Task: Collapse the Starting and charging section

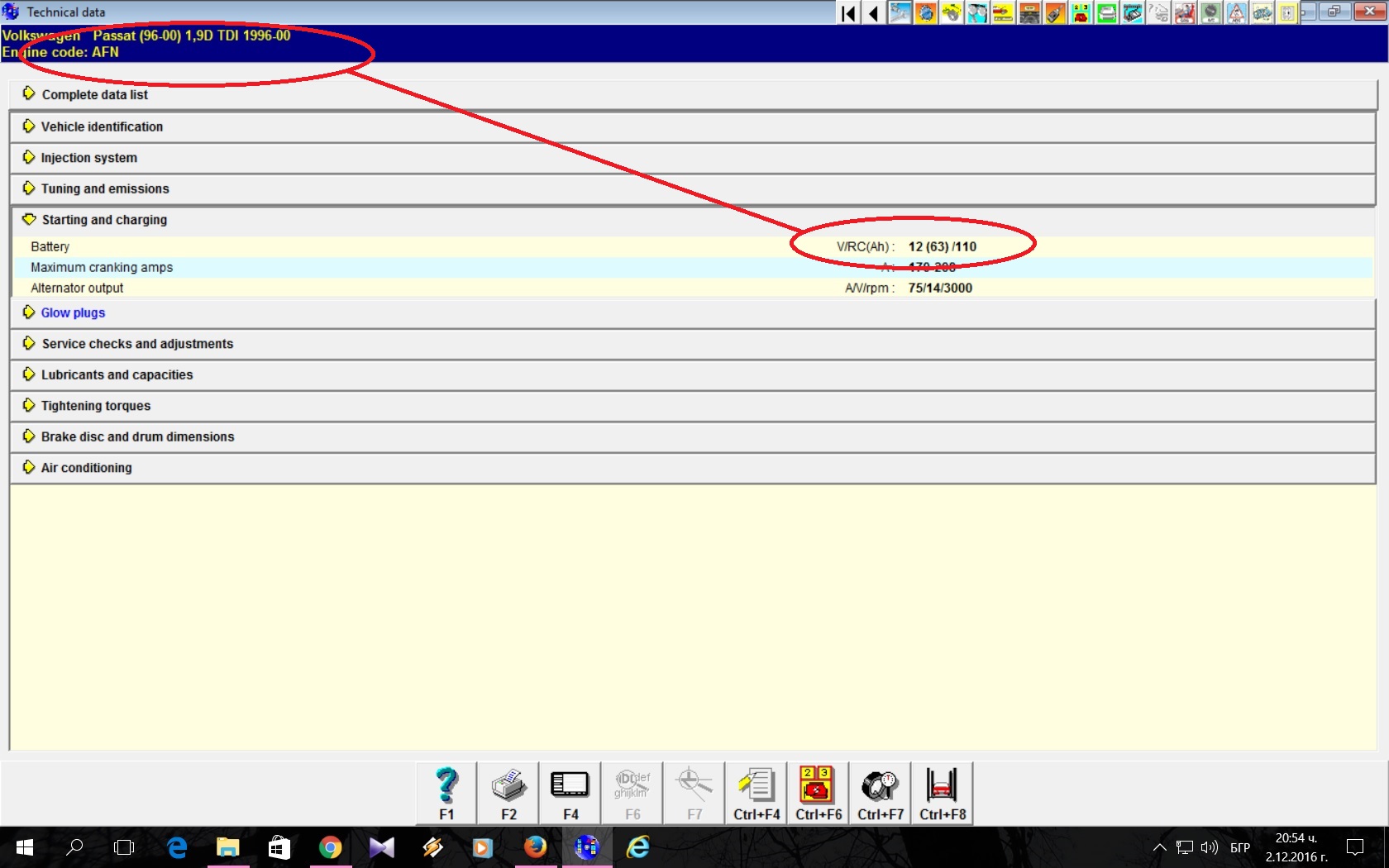Action: tap(104, 220)
